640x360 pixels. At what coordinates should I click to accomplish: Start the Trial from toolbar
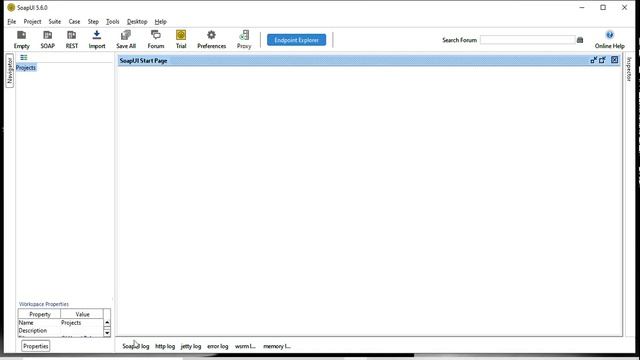coord(181,40)
